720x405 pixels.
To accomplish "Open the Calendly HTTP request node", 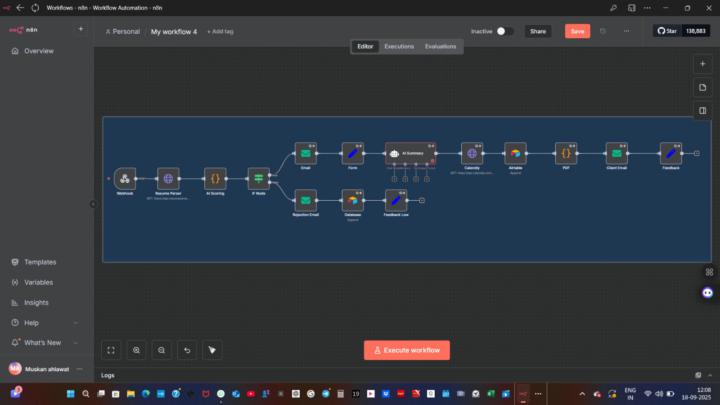I will tap(472, 153).
